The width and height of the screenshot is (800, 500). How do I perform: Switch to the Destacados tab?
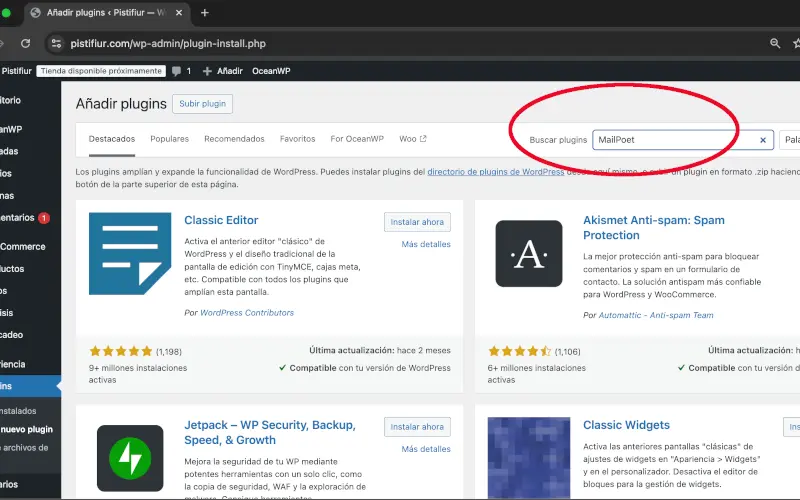click(112, 139)
